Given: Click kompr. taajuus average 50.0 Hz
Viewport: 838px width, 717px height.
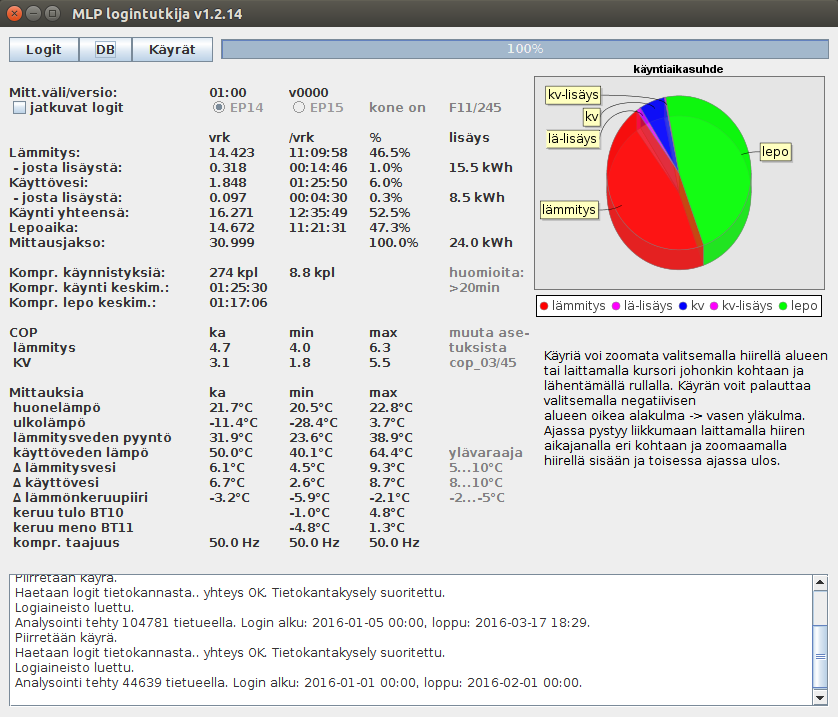Looking at the screenshot, I should click(234, 542).
